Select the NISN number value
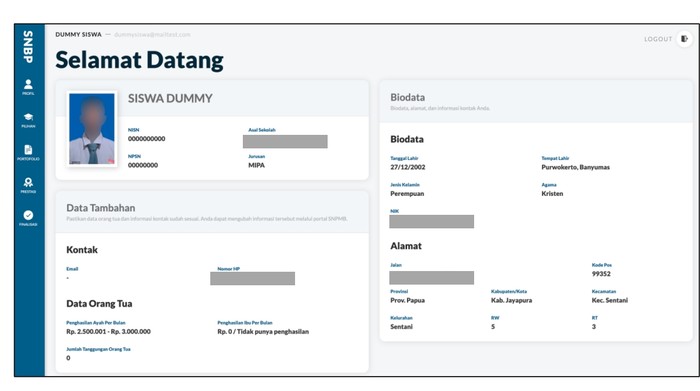 [x=146, y=139]
